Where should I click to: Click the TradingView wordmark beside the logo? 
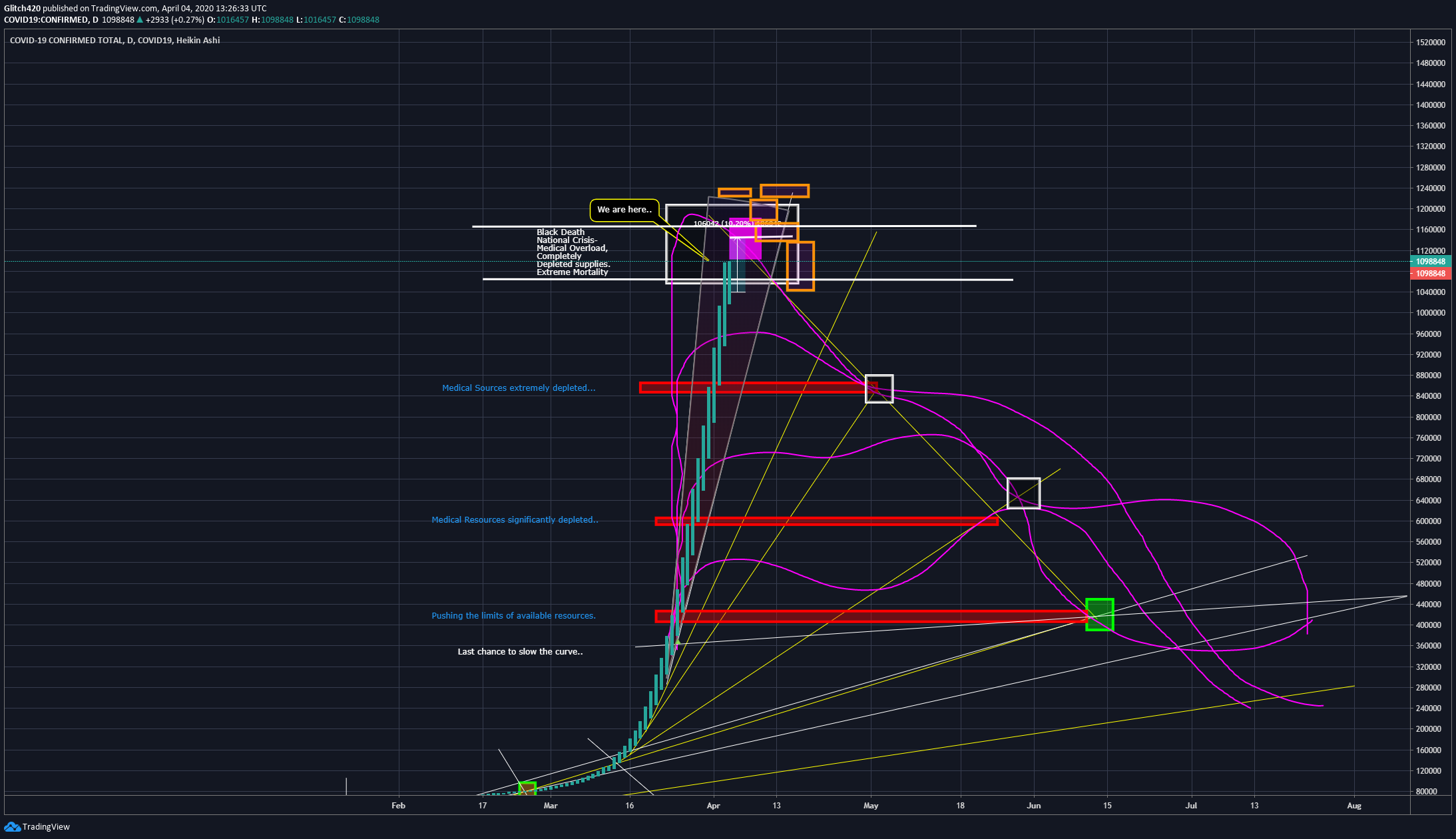[46, 827]
